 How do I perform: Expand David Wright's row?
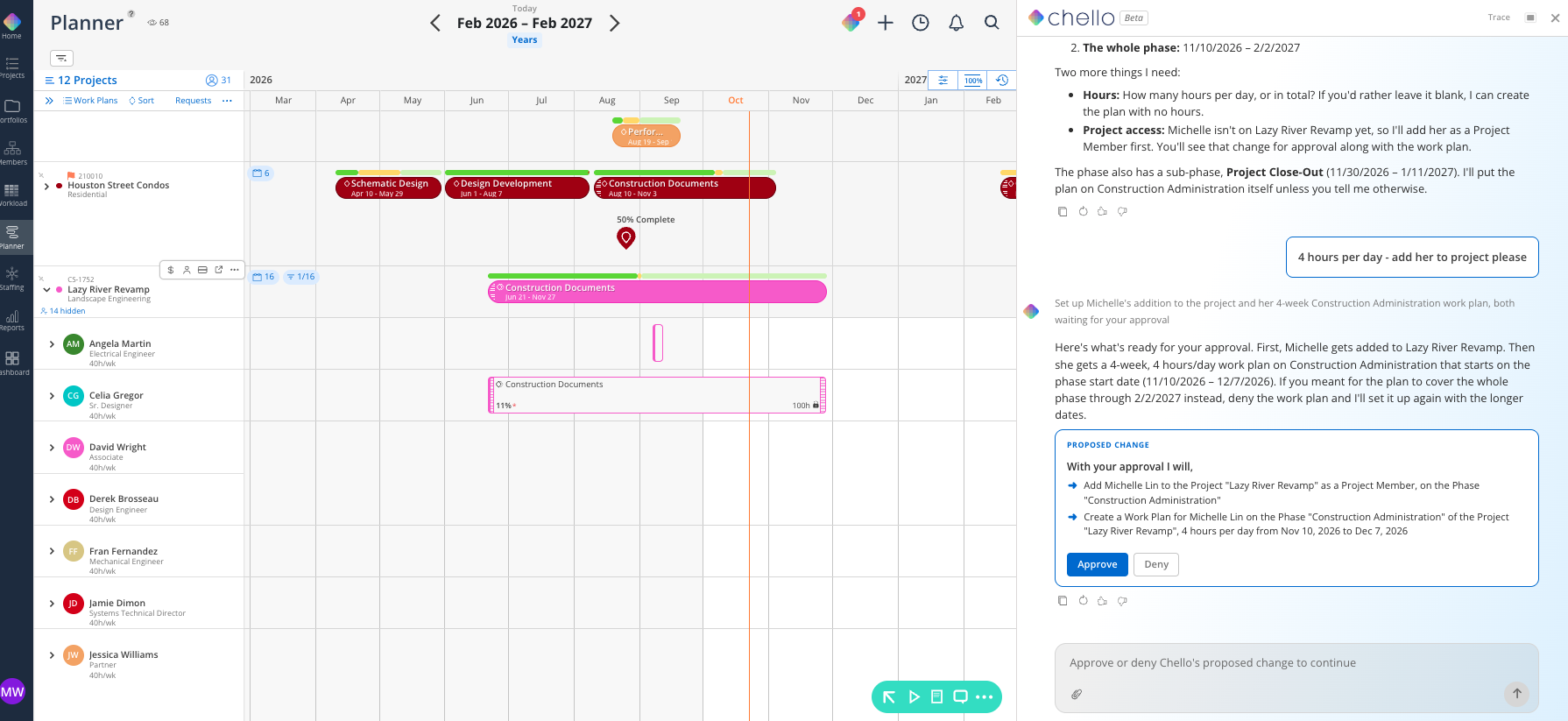point(52,448)
